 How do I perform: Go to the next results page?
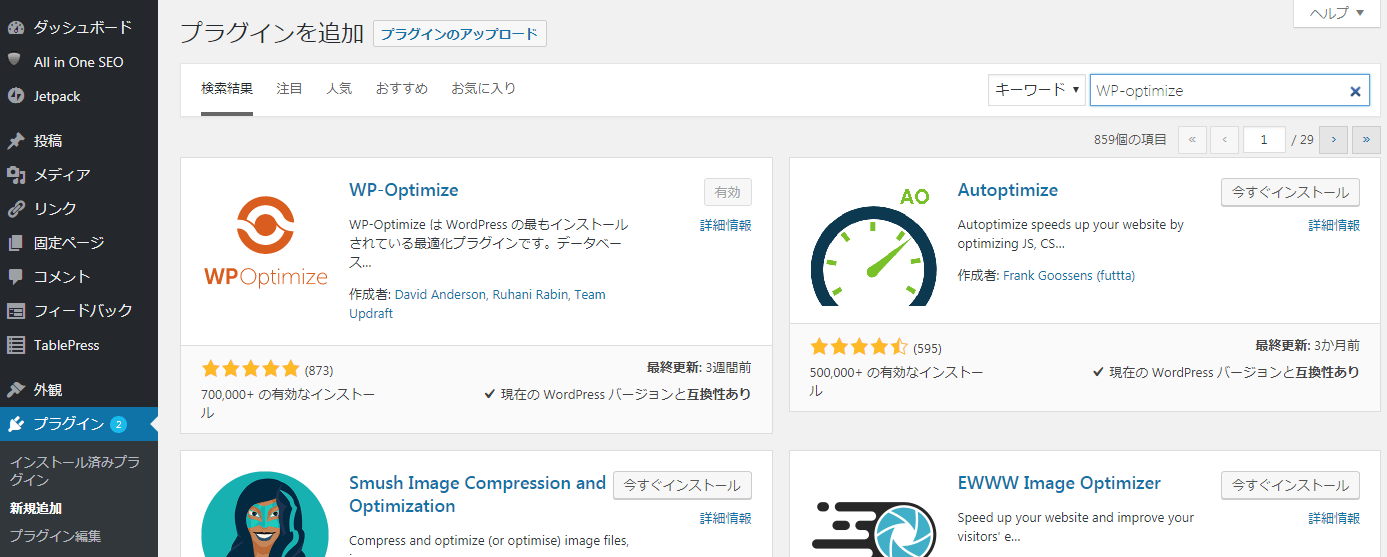tap(1334, 140)
